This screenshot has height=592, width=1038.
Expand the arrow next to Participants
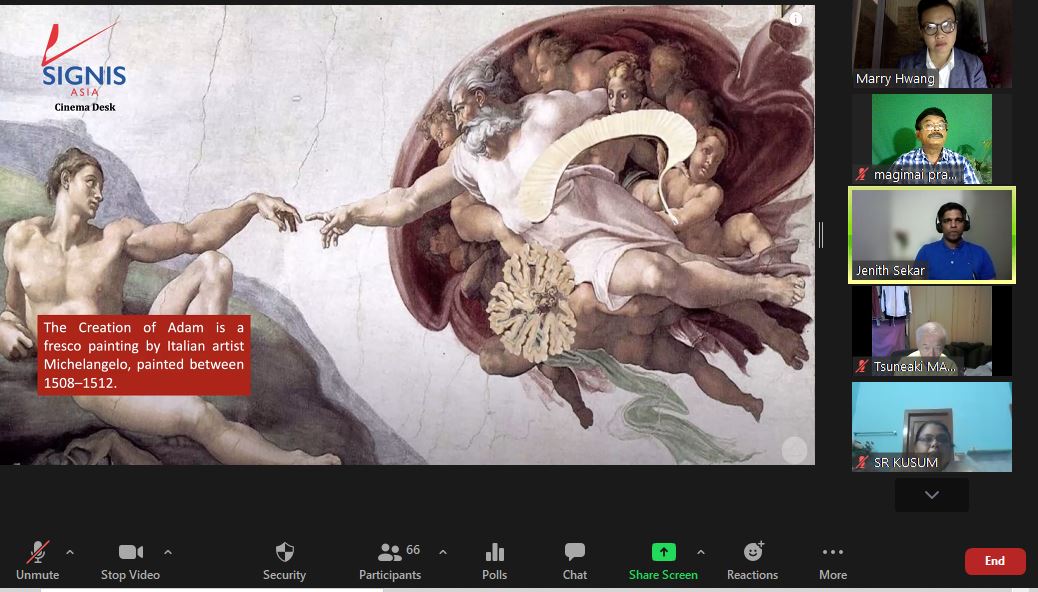[x=442, y=552]
